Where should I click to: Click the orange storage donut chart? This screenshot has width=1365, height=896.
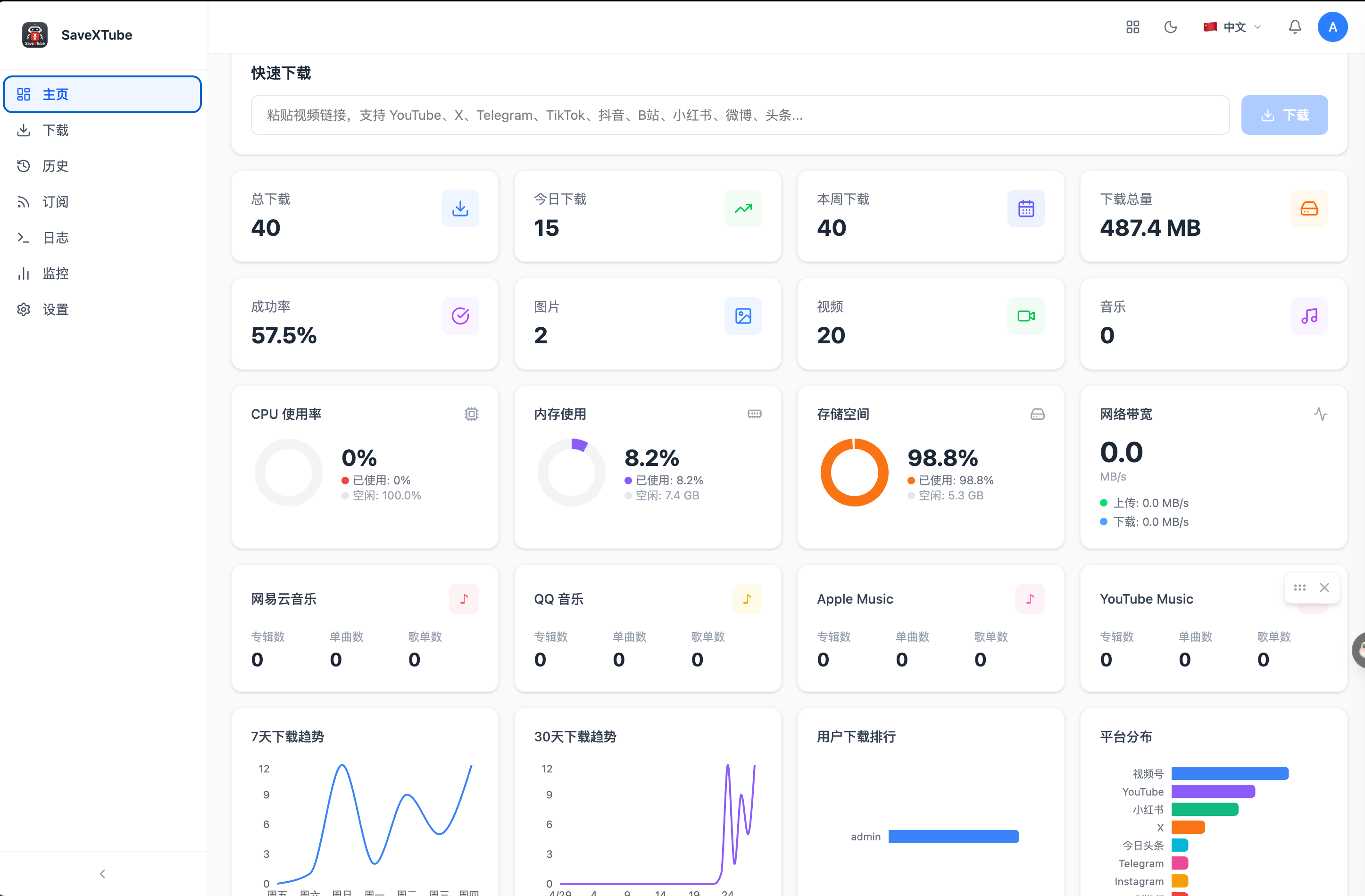pos(855,473)
